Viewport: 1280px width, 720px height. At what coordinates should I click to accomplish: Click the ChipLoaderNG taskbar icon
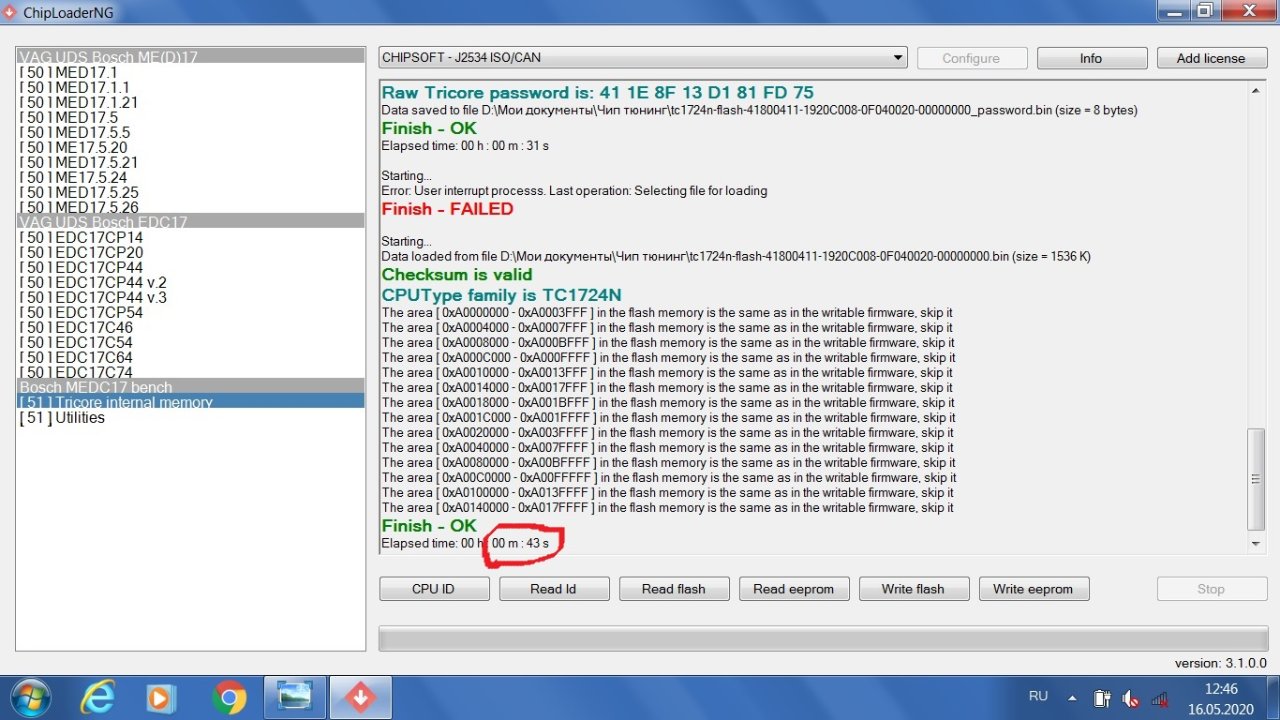[361, 696]
